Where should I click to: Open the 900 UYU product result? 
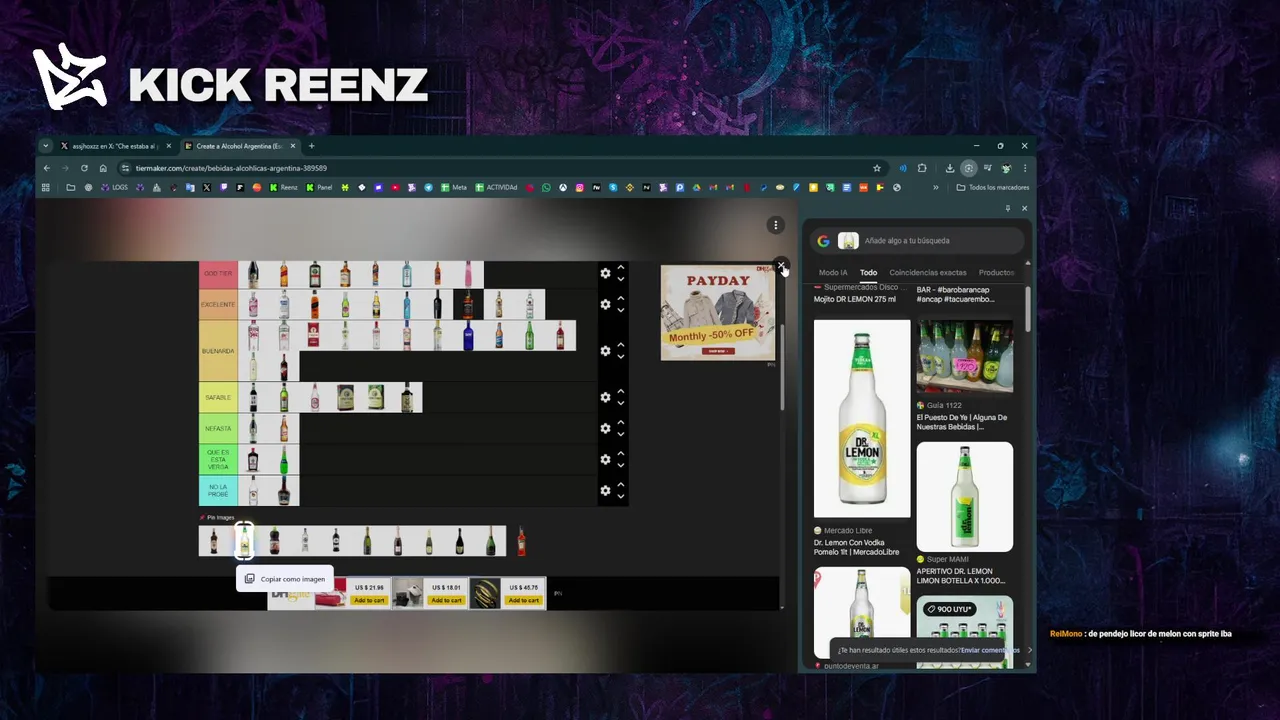coord(965,630)
